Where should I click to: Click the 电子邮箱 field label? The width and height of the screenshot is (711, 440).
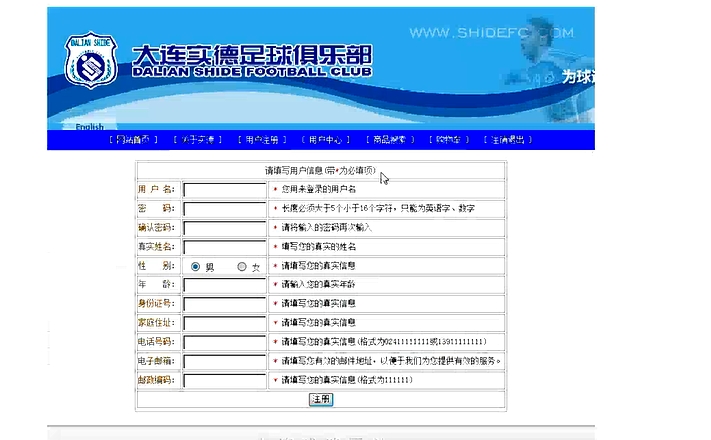(156, 361)
